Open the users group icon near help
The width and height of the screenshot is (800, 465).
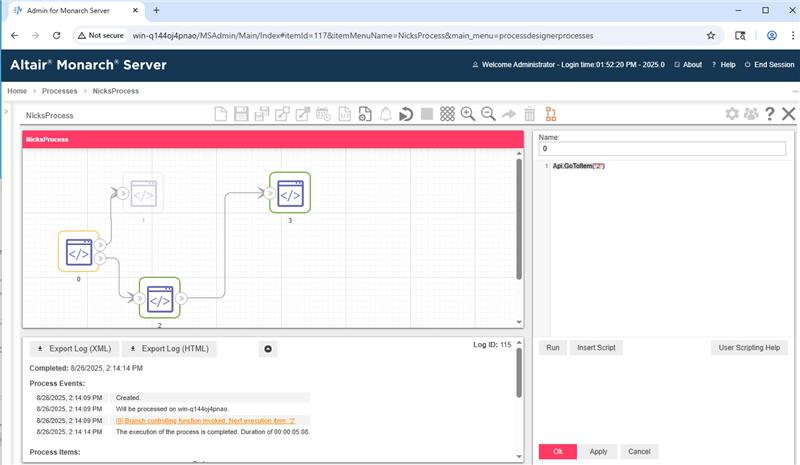(x=751, y=113)
